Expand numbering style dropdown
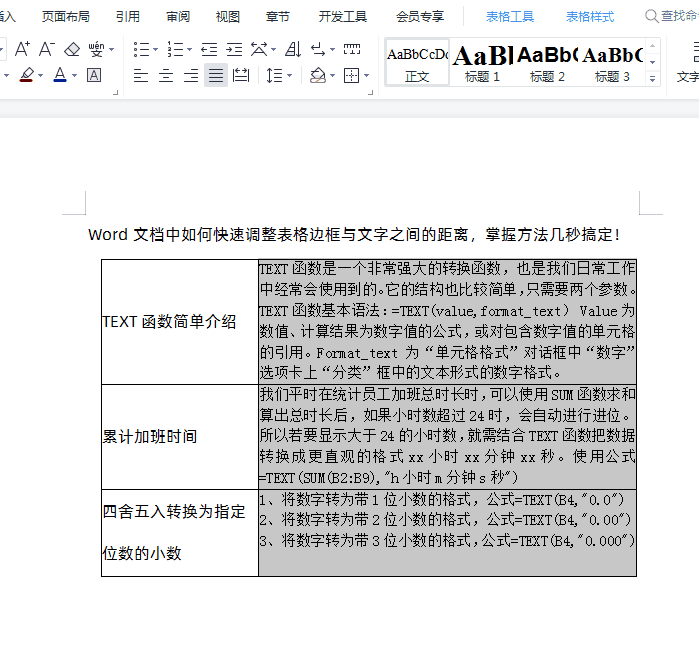Screen dimensions: 699x669 (x=189, y=49)
